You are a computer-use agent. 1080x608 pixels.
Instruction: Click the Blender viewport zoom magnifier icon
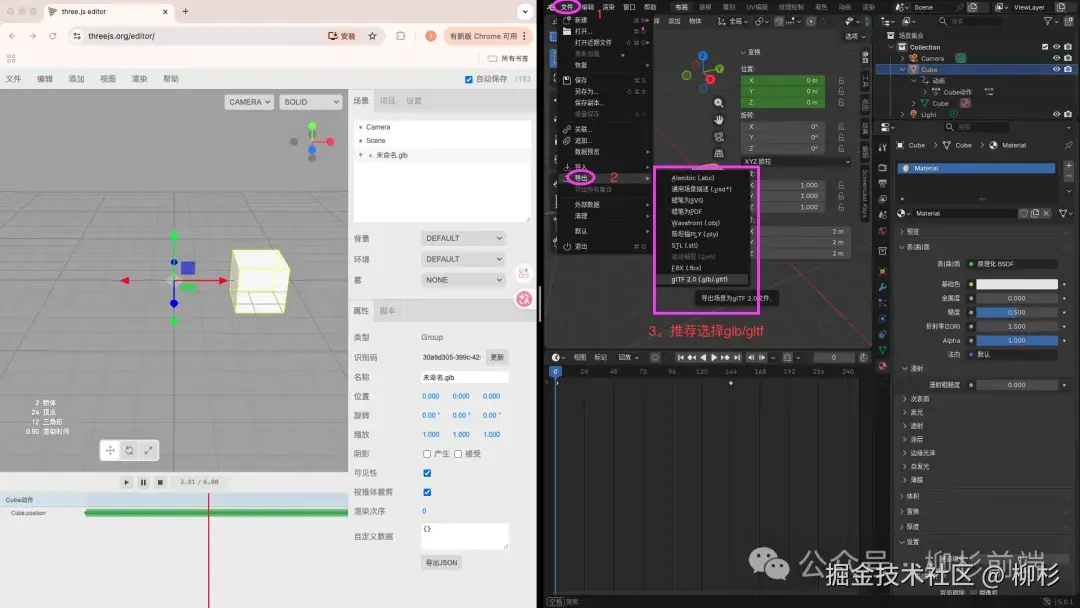[x=718, y=103]
